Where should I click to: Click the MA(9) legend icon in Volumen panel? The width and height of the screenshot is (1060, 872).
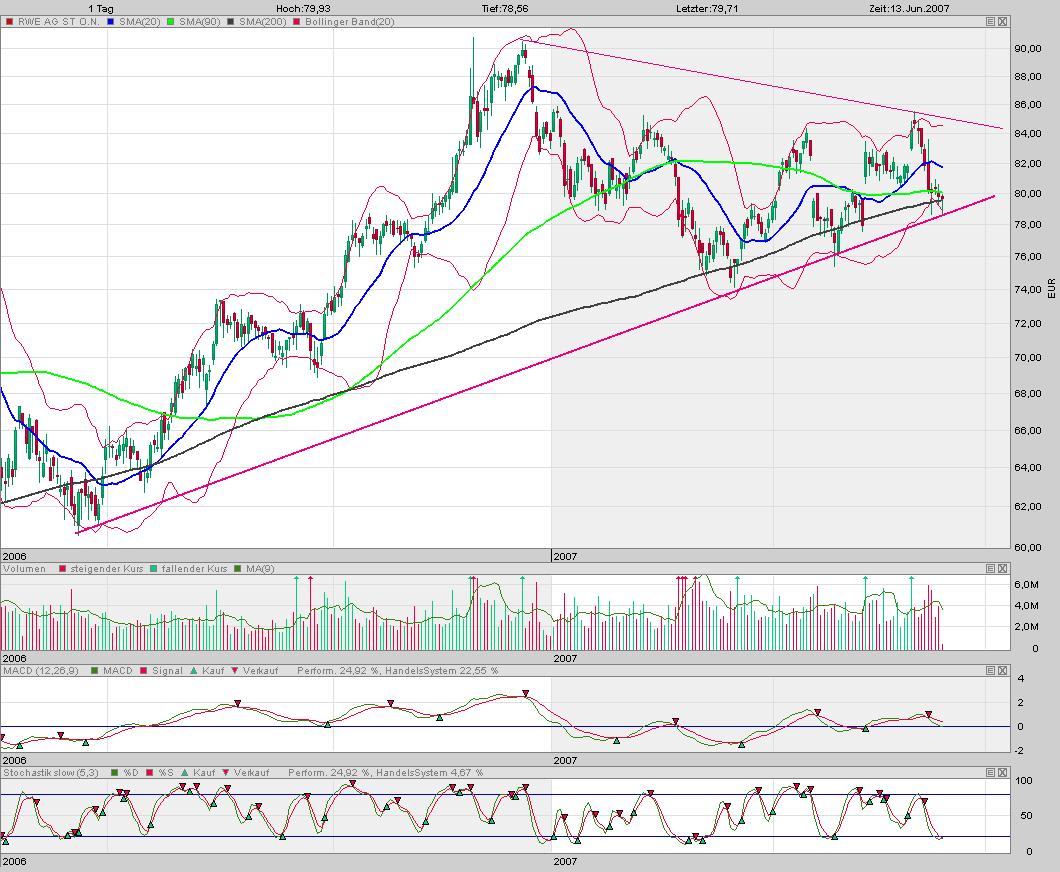tap(238, 567)
